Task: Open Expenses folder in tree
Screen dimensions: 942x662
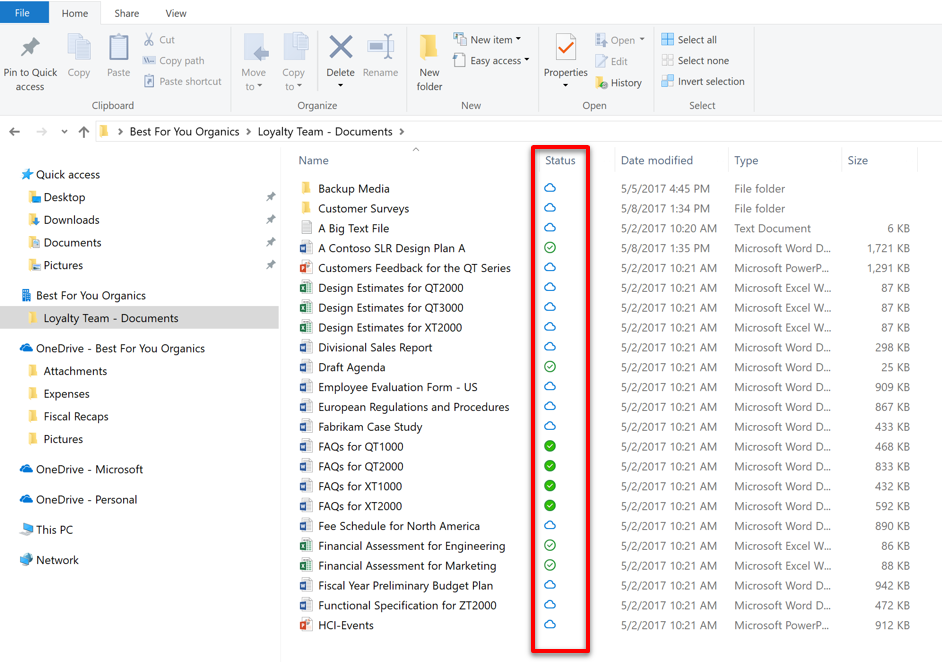Action: (59, 394)
